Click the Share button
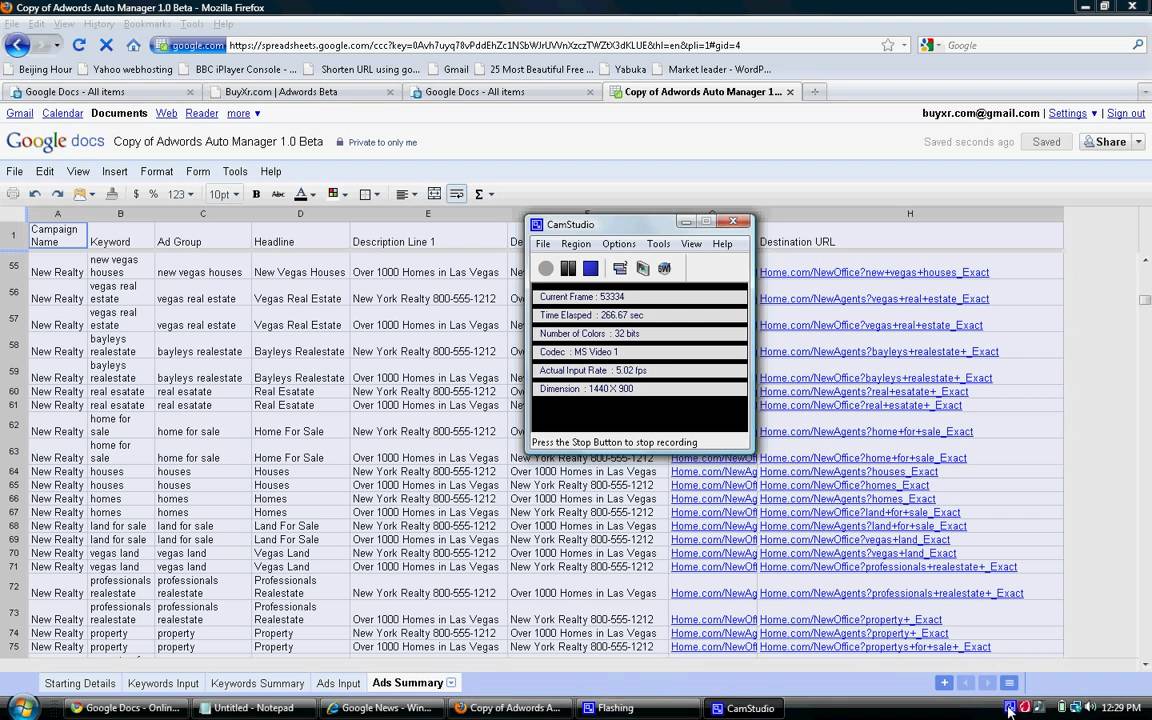Image resolution: width=1152 pixels, height=720 pixels. pos(1104,142)
